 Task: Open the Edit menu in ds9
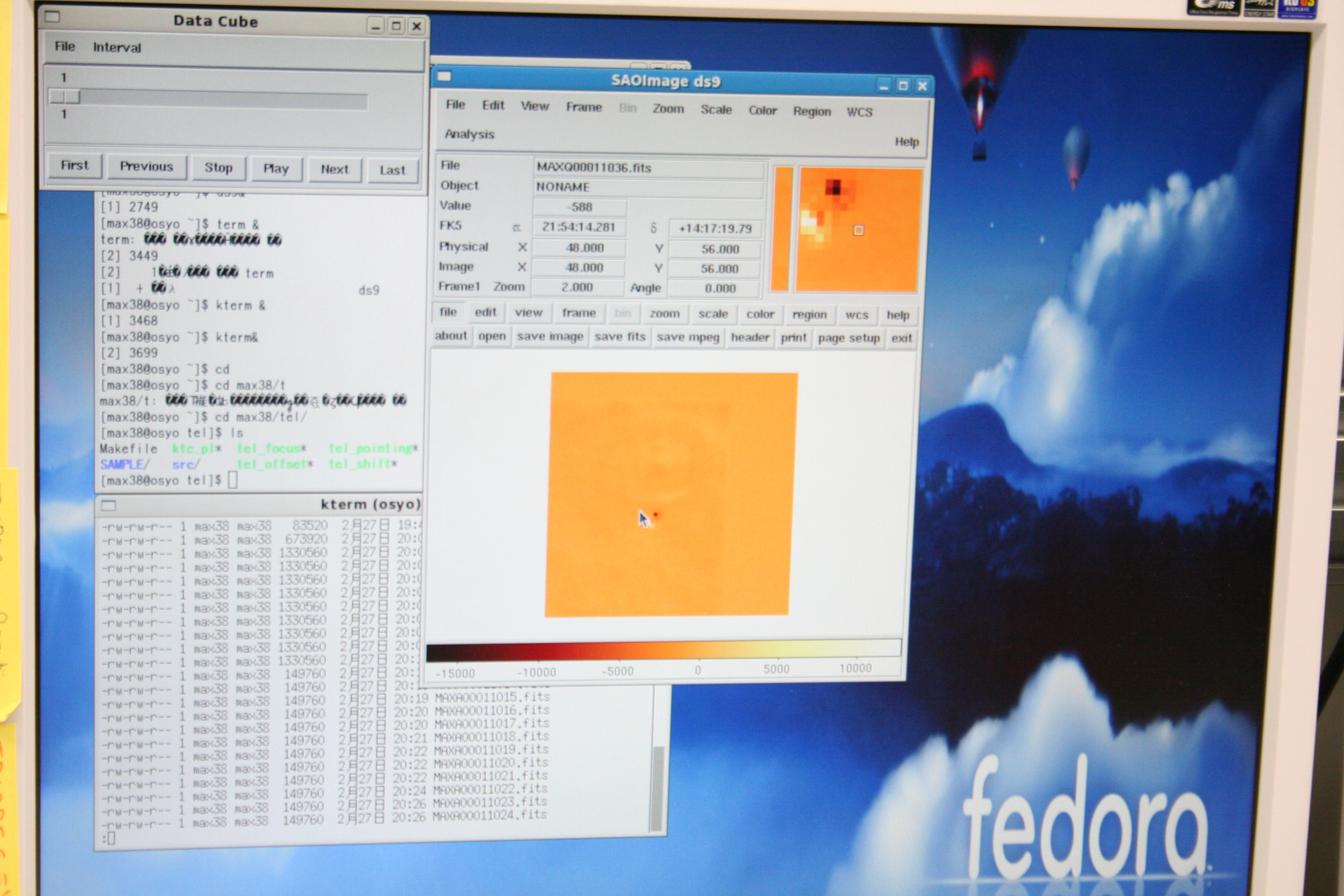493,105
